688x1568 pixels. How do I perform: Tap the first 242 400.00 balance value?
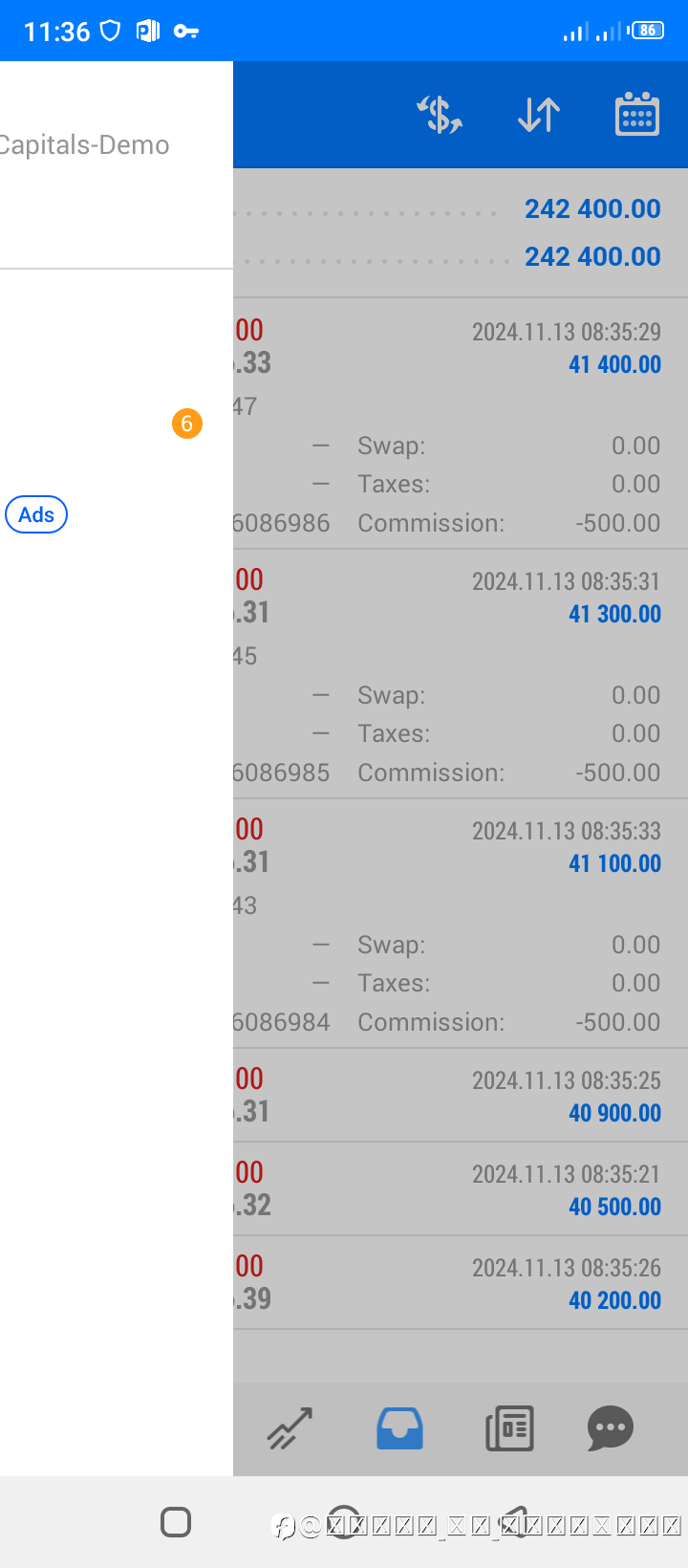592,208
